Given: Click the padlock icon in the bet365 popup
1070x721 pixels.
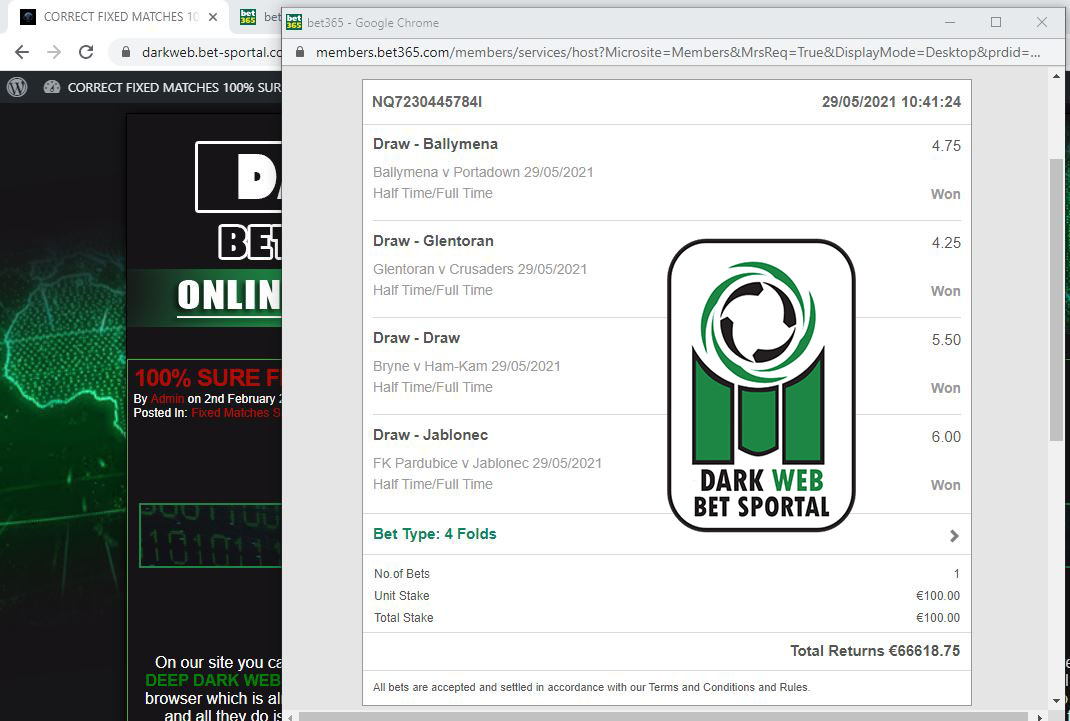Looking at the screenshot, I should [x=300, y=53].
